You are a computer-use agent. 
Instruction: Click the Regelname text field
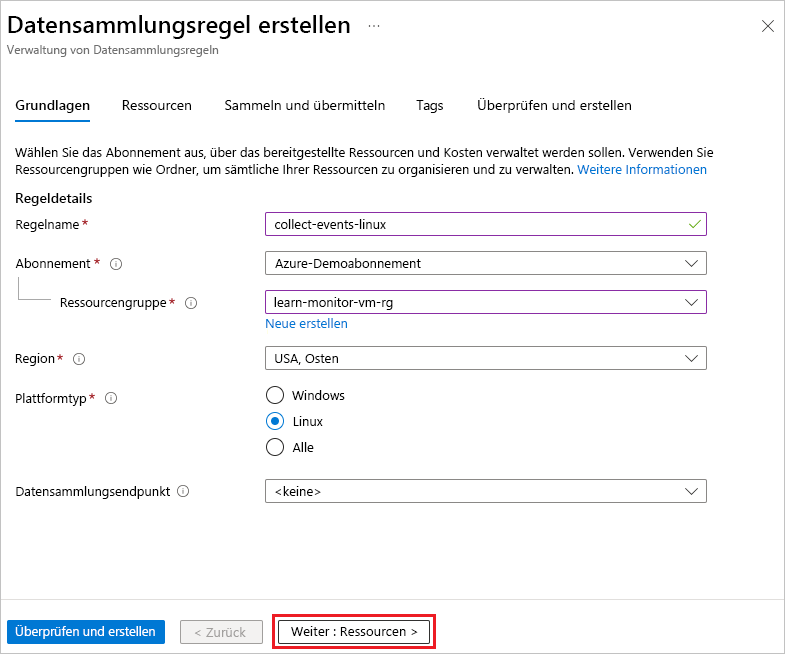pyautogui.click(x=475, y=224)
